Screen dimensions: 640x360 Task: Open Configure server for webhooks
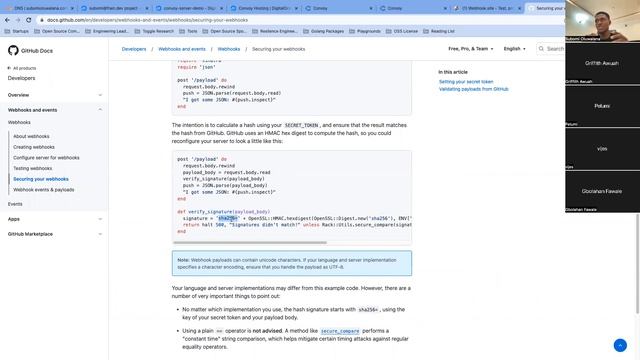[x=46, y=158]
